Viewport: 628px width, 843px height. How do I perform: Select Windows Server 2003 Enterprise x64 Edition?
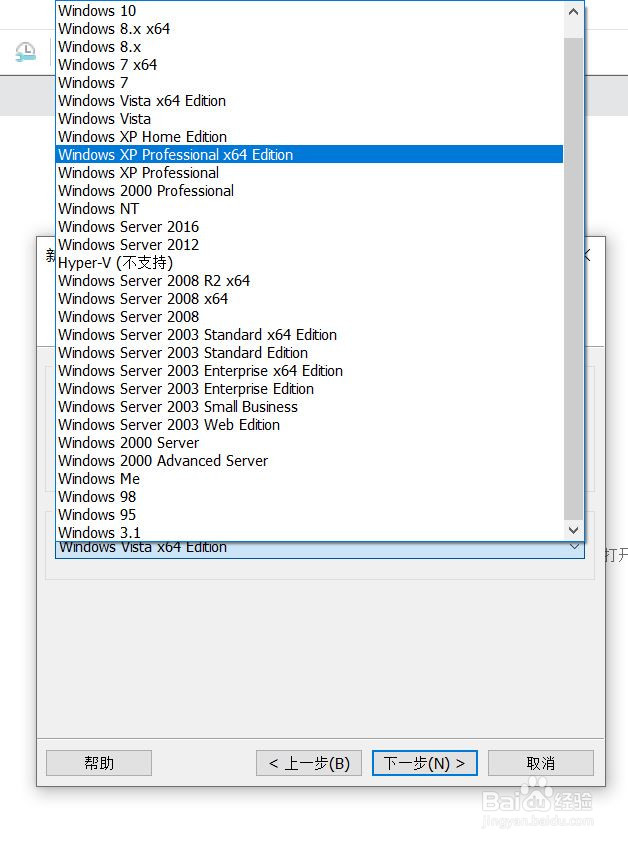pyautogui.click(x=310, y=370)
